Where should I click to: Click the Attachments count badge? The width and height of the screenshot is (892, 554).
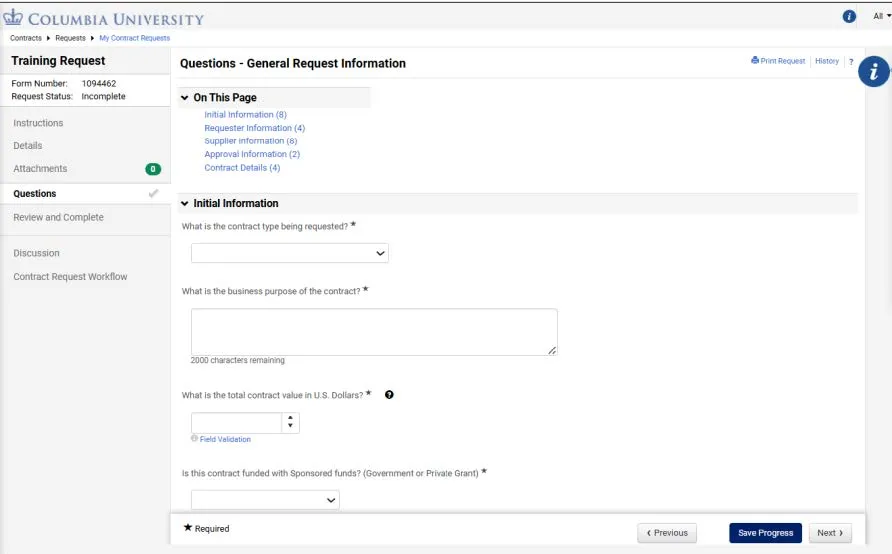[x=153, y=169]
